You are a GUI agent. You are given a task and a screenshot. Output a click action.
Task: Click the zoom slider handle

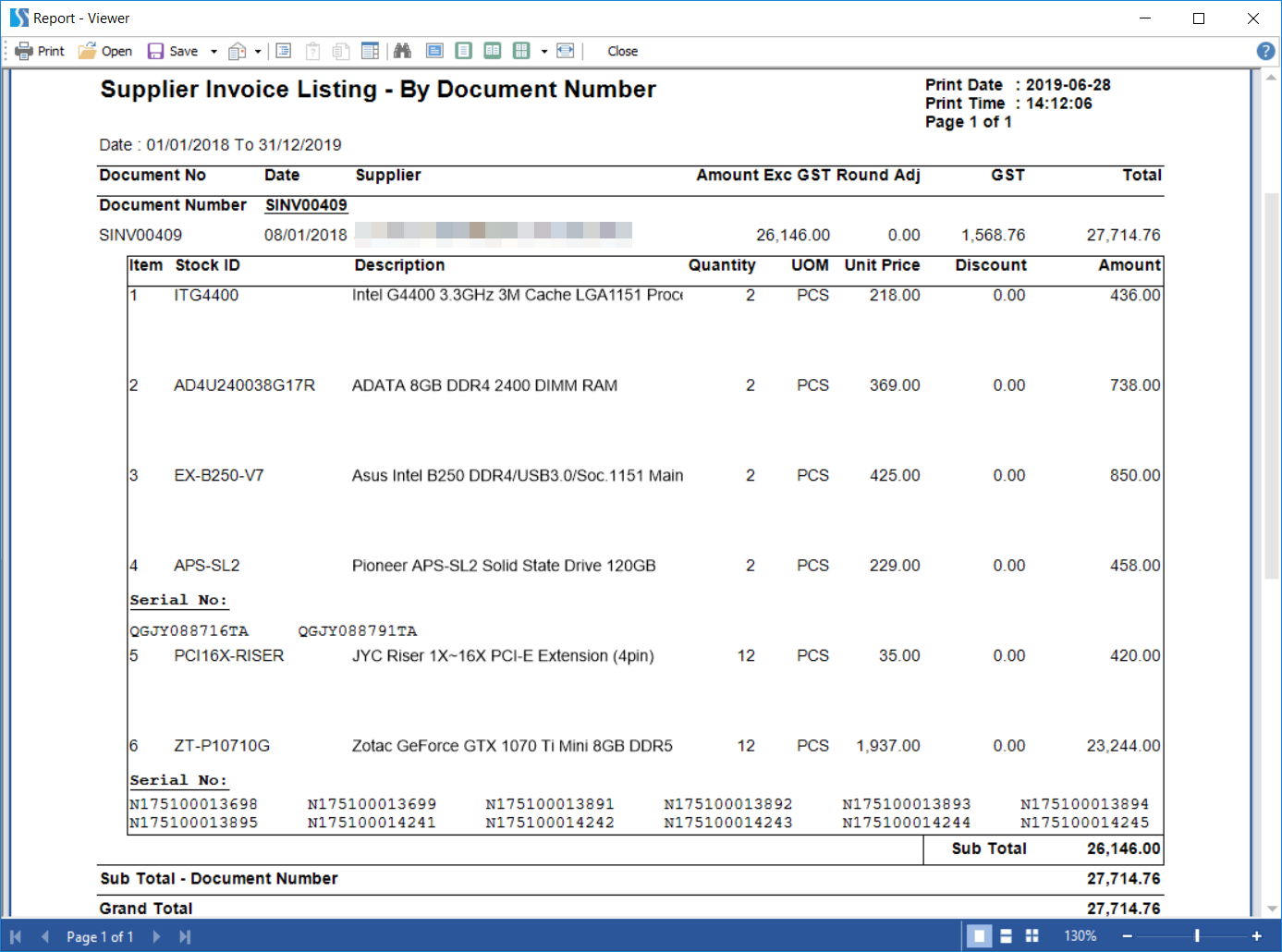click(1197, 936)
